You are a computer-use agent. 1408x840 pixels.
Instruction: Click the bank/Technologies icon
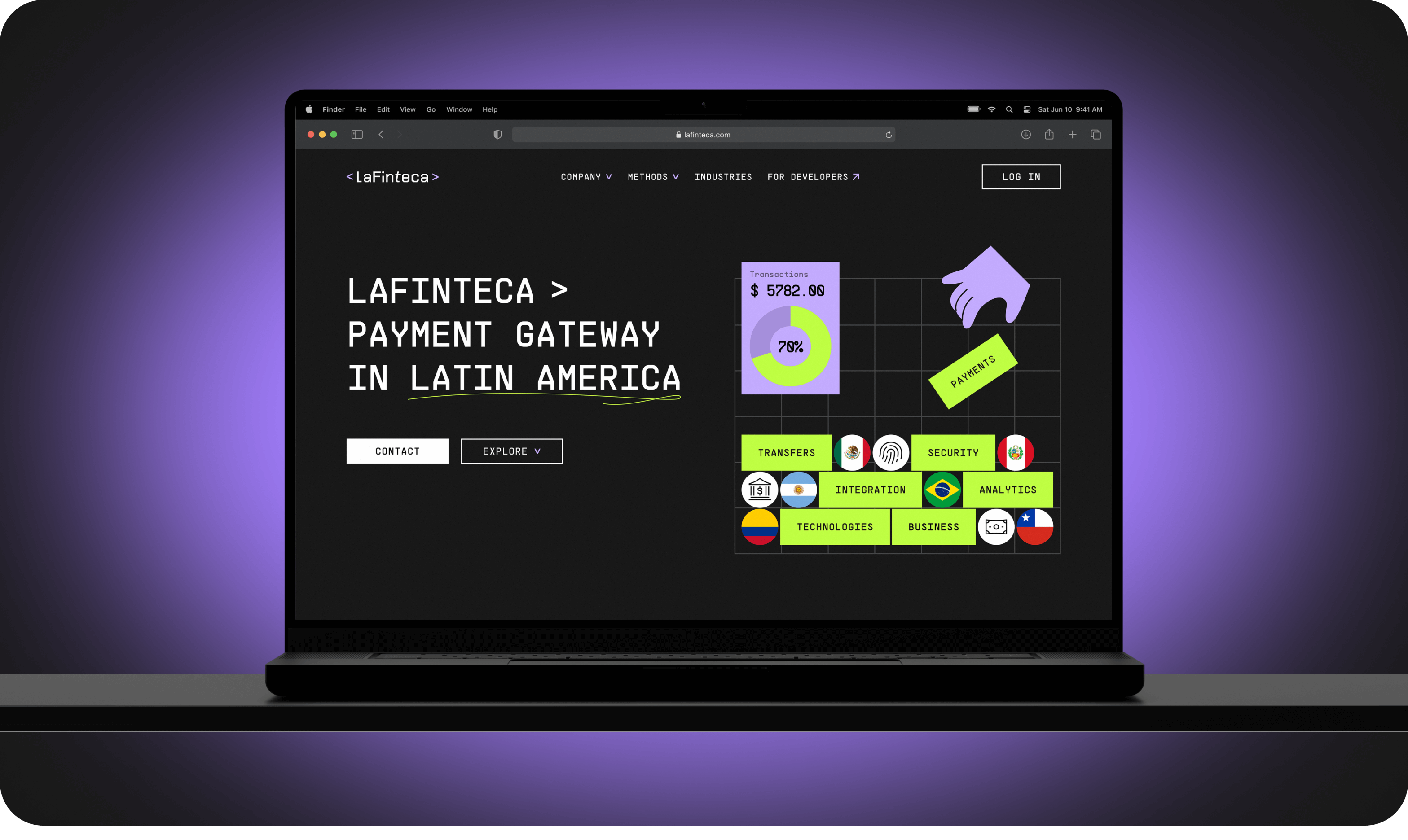[x=757, y=489]
